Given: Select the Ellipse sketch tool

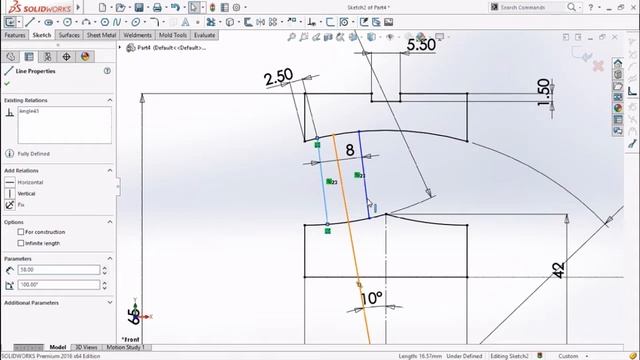Looking at the screenshot, I should click(x=136, y=22).
